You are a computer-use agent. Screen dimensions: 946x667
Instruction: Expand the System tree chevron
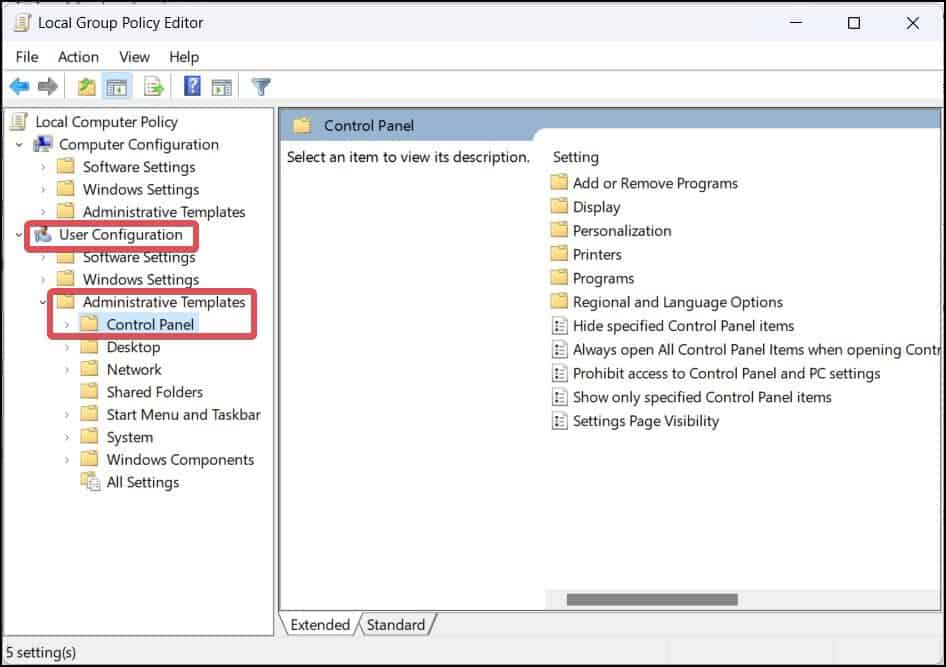click(67, 437)
